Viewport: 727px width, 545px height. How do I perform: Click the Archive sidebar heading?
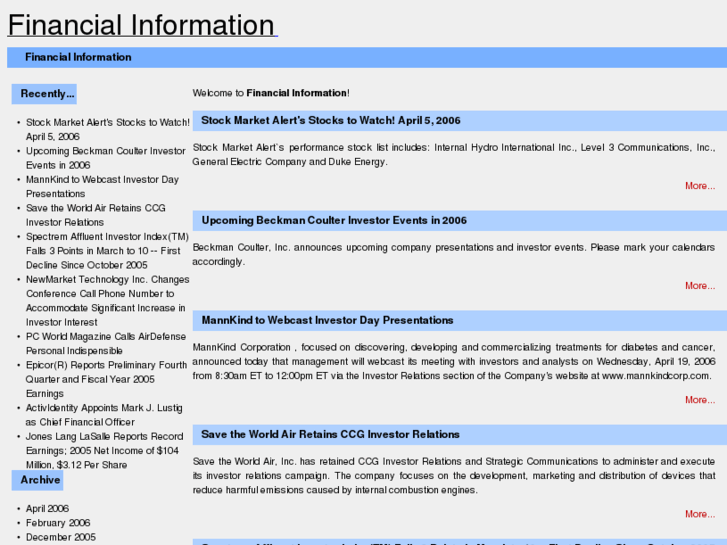point(37,480)
